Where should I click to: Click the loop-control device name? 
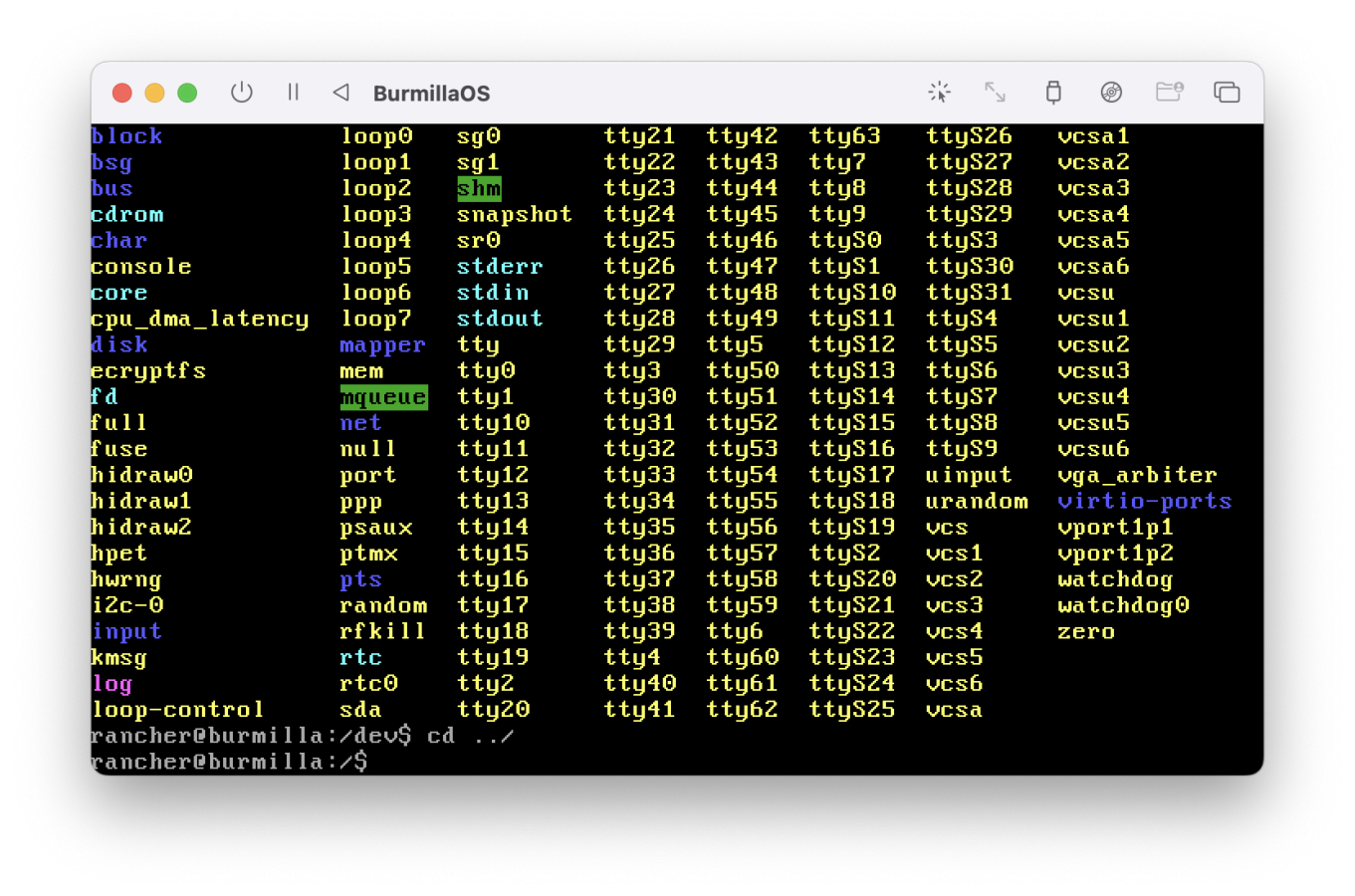click(x=177, y=710)
